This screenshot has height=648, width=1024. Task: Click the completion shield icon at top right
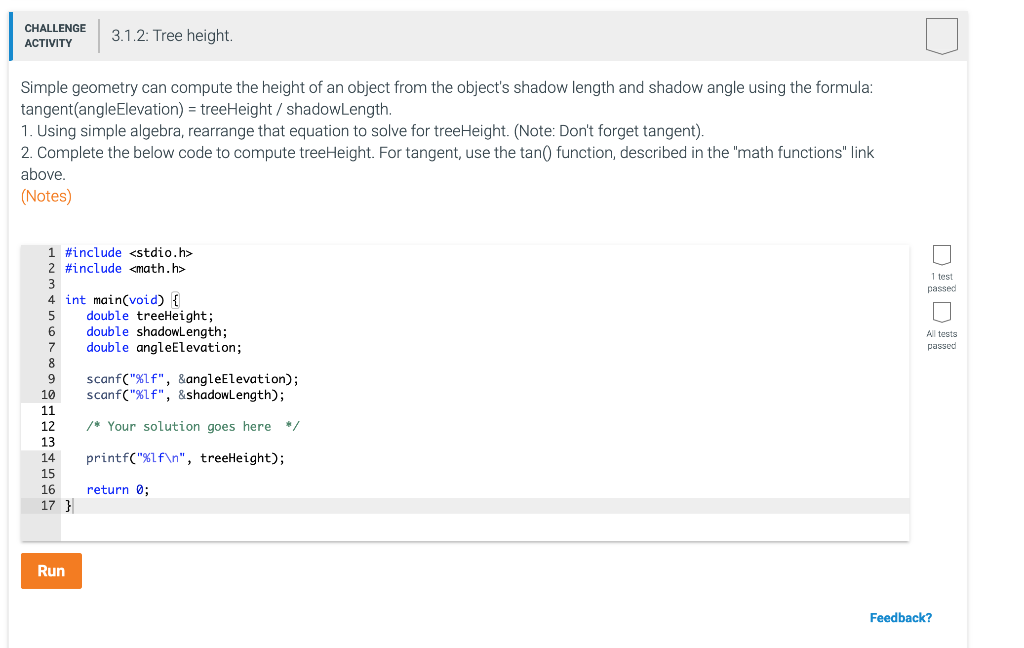(x=941, y=35)
